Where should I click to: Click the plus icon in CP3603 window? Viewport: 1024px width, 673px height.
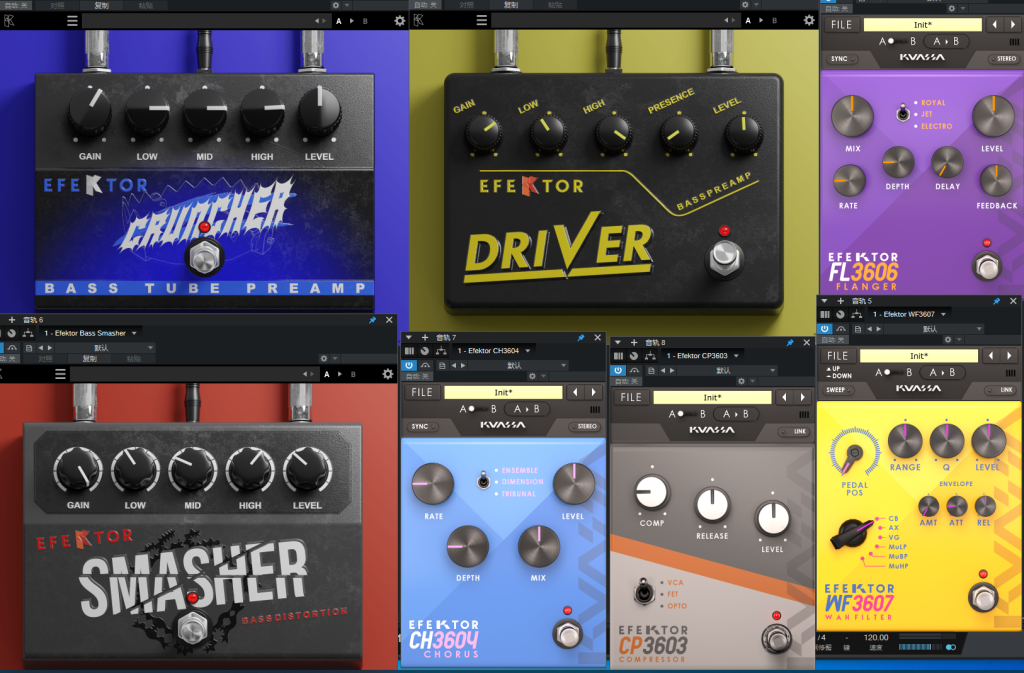coord(633,343)
